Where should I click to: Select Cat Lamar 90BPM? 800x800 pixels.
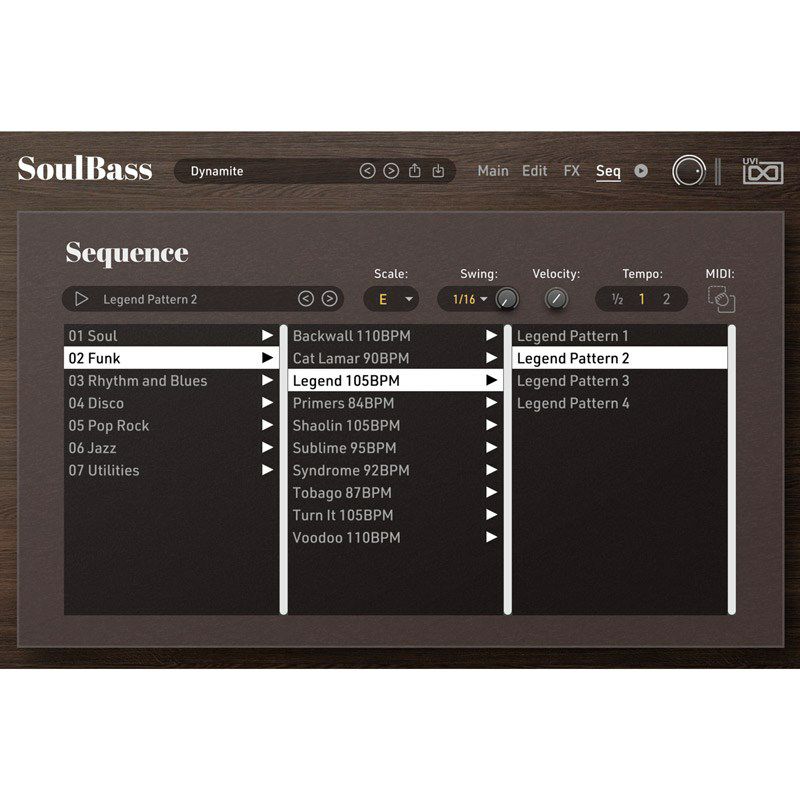(395, 358)
